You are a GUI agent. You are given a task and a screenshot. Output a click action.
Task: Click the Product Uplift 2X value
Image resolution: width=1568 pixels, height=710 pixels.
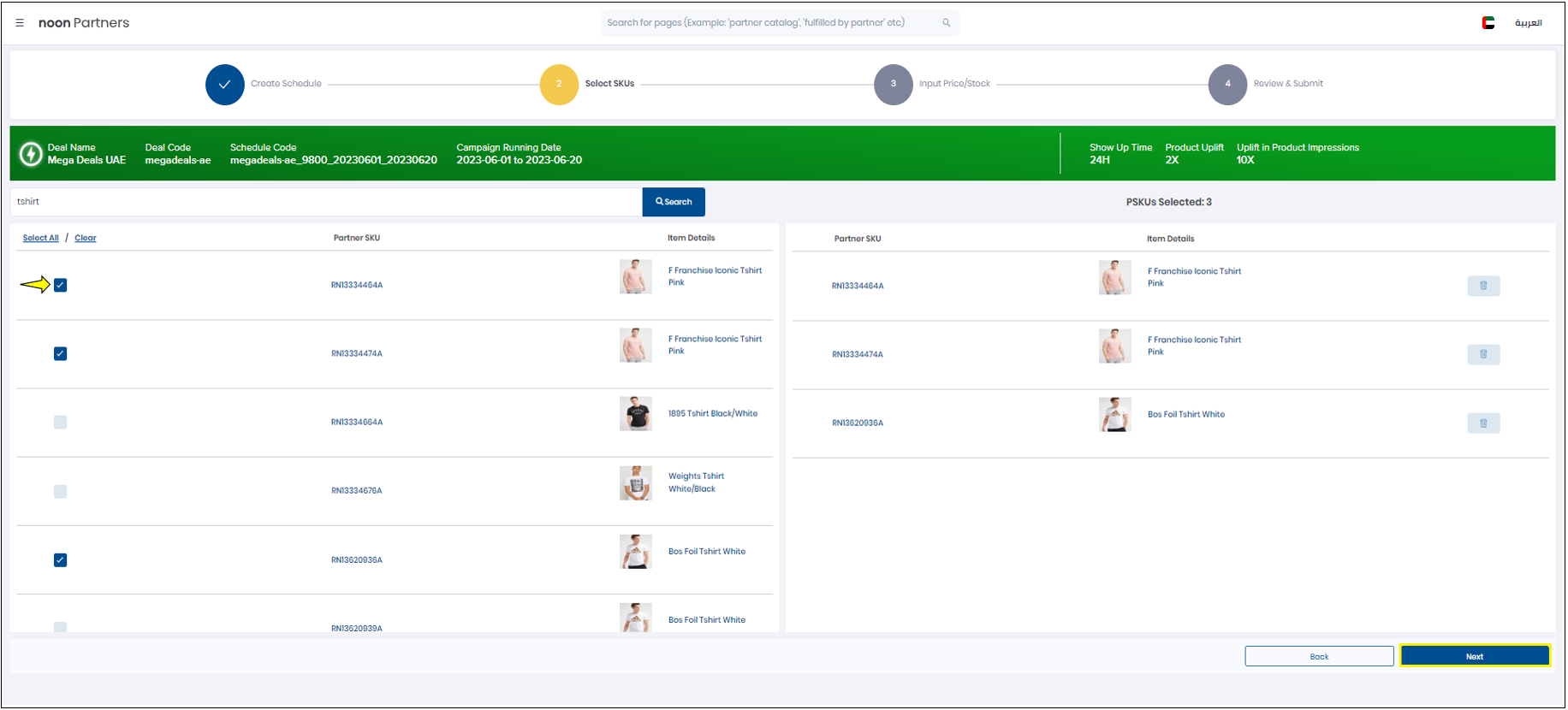pos(1172,160)
